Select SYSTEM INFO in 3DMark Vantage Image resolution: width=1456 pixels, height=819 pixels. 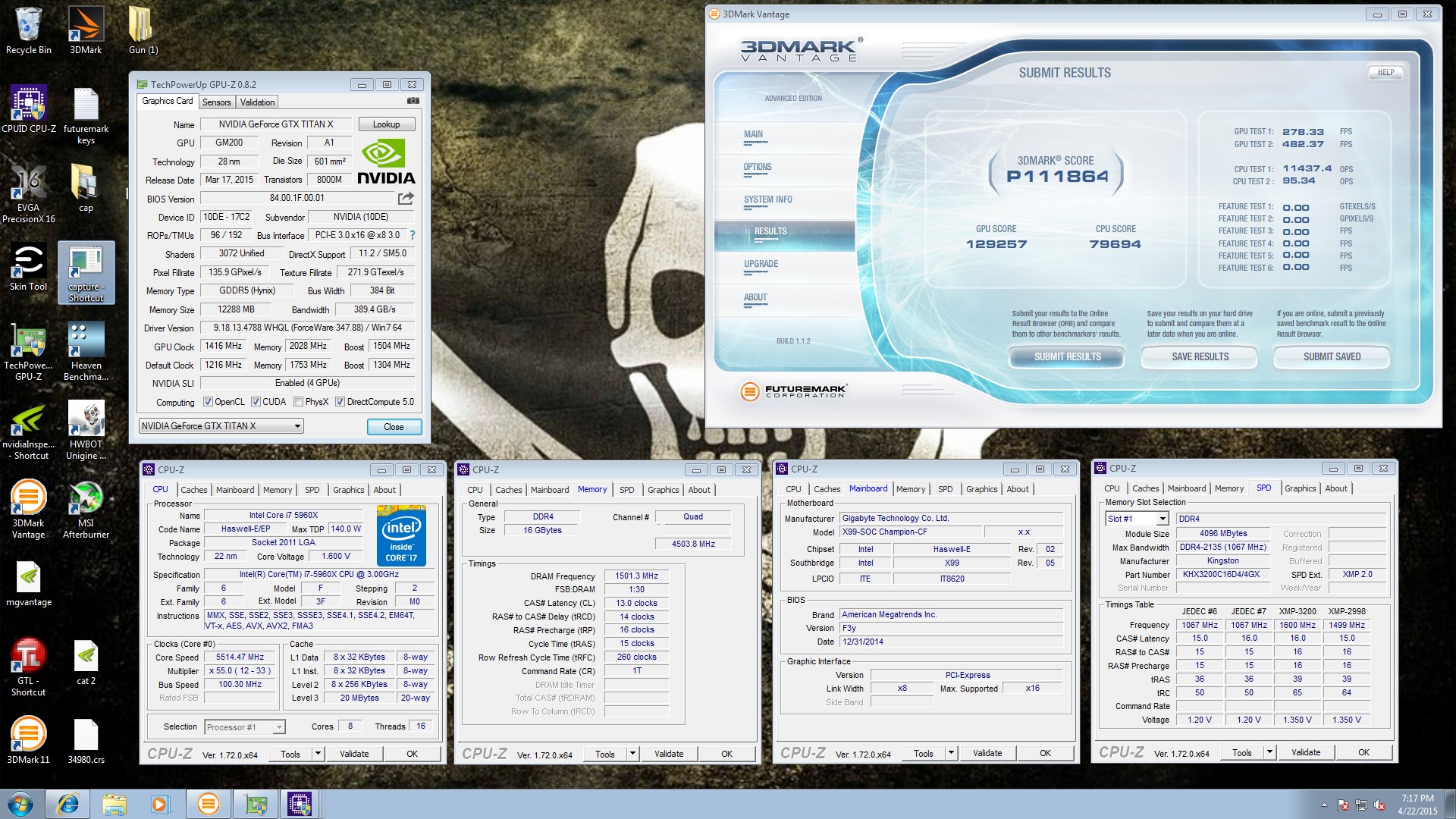point(767,199)
